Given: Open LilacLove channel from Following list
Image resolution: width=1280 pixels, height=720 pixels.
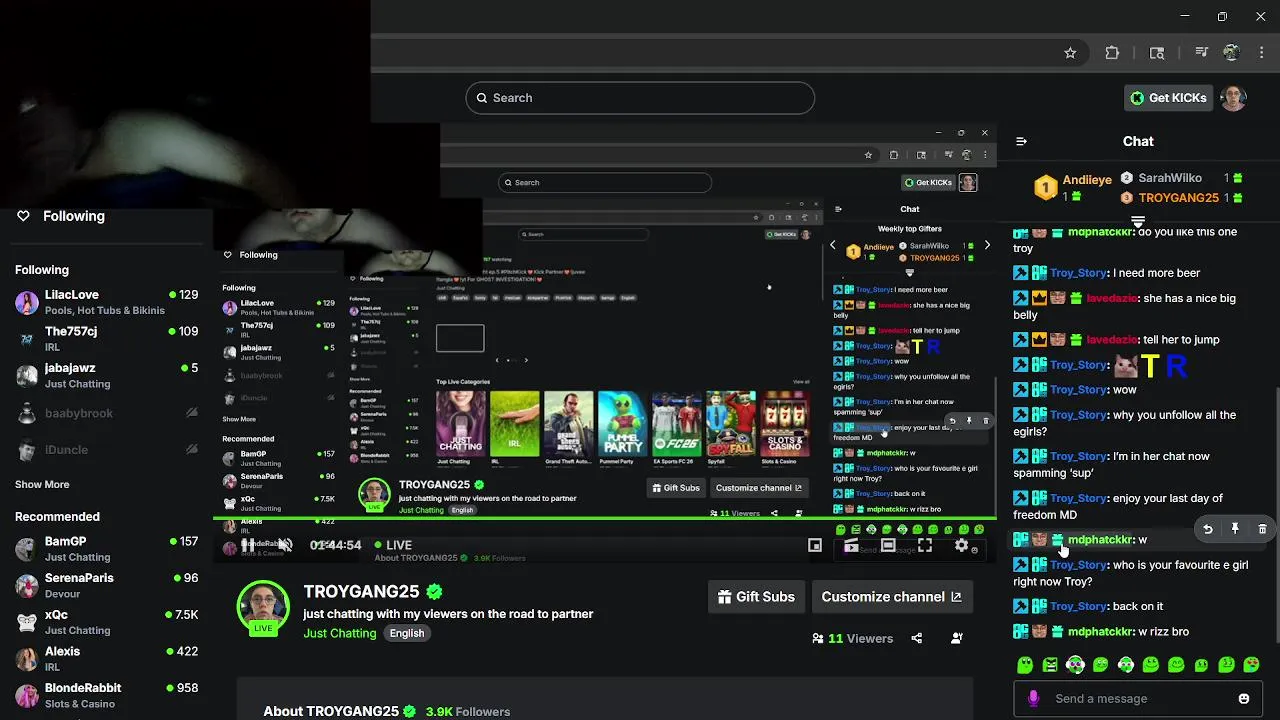Looking at the screenshot, I should coord(106,302).
